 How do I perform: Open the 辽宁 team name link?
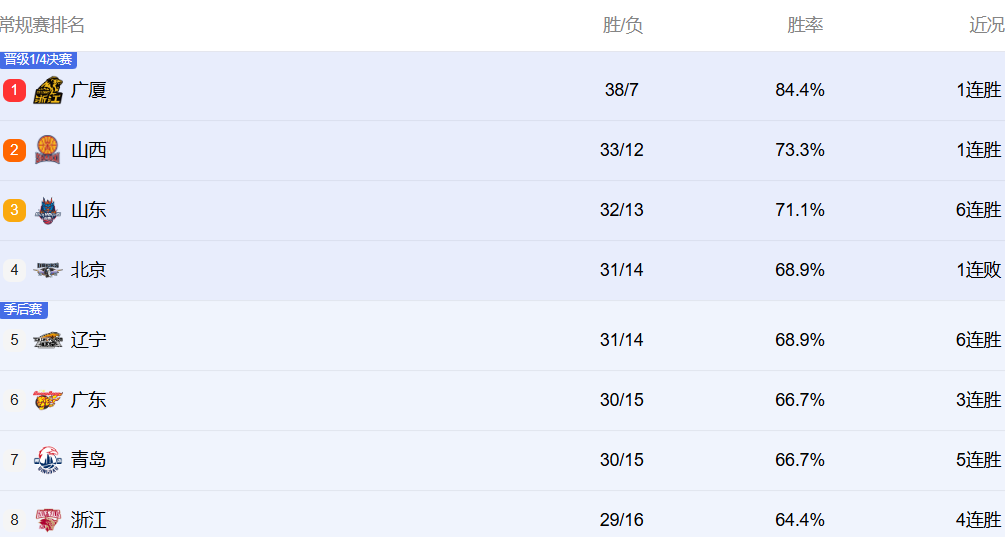tap(88, 340)
